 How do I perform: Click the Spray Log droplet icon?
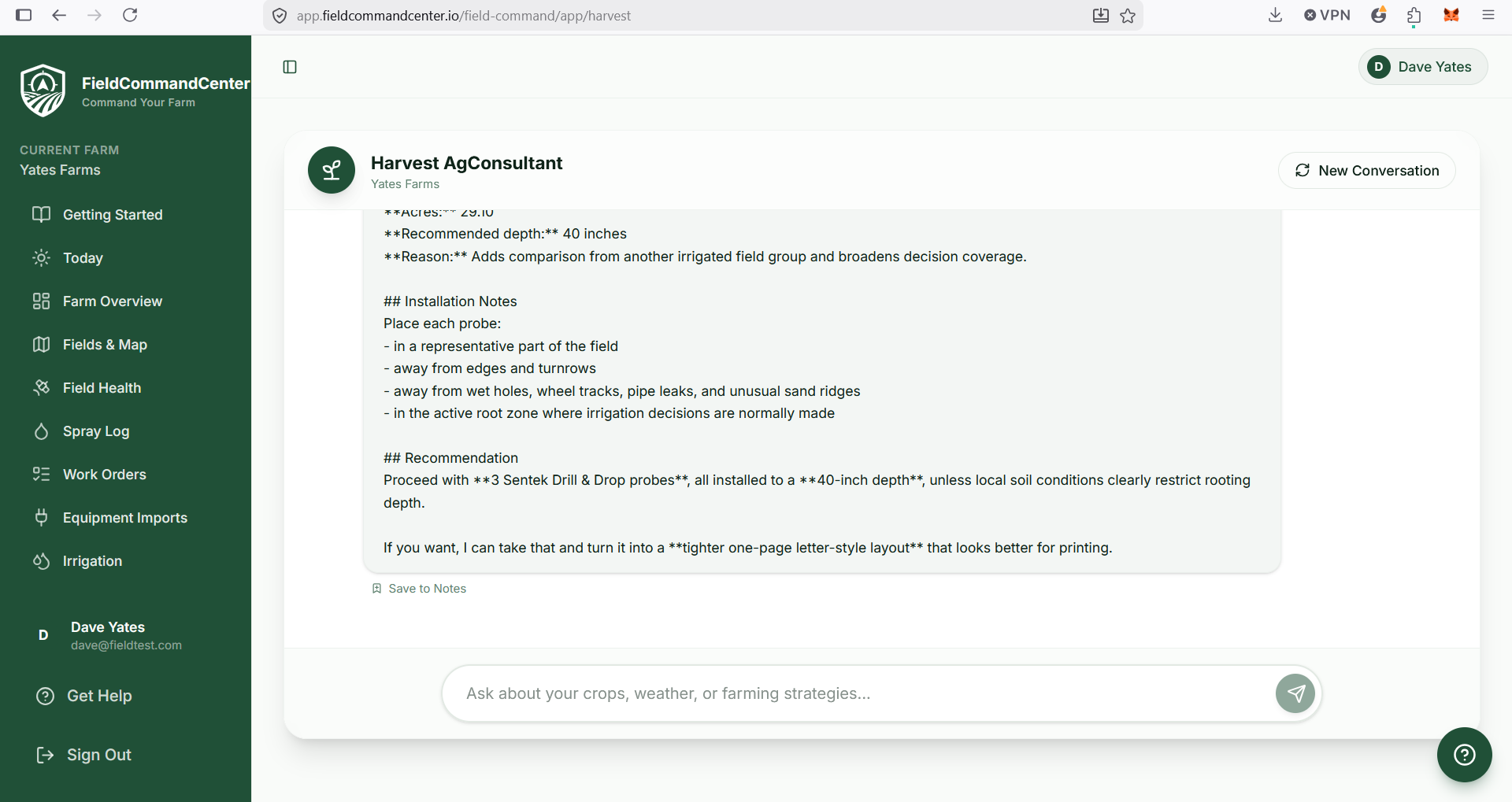(42, 431)
